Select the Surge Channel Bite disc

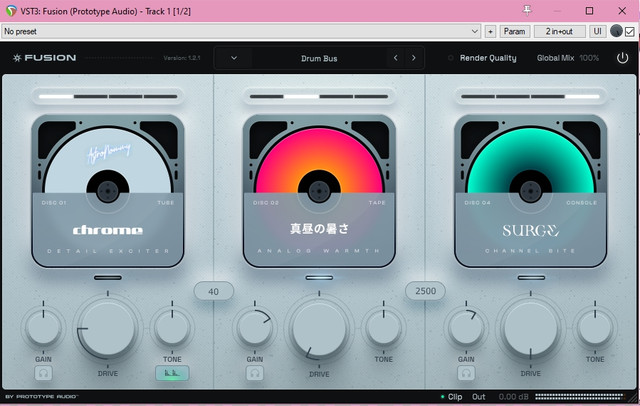coord(531,191)
